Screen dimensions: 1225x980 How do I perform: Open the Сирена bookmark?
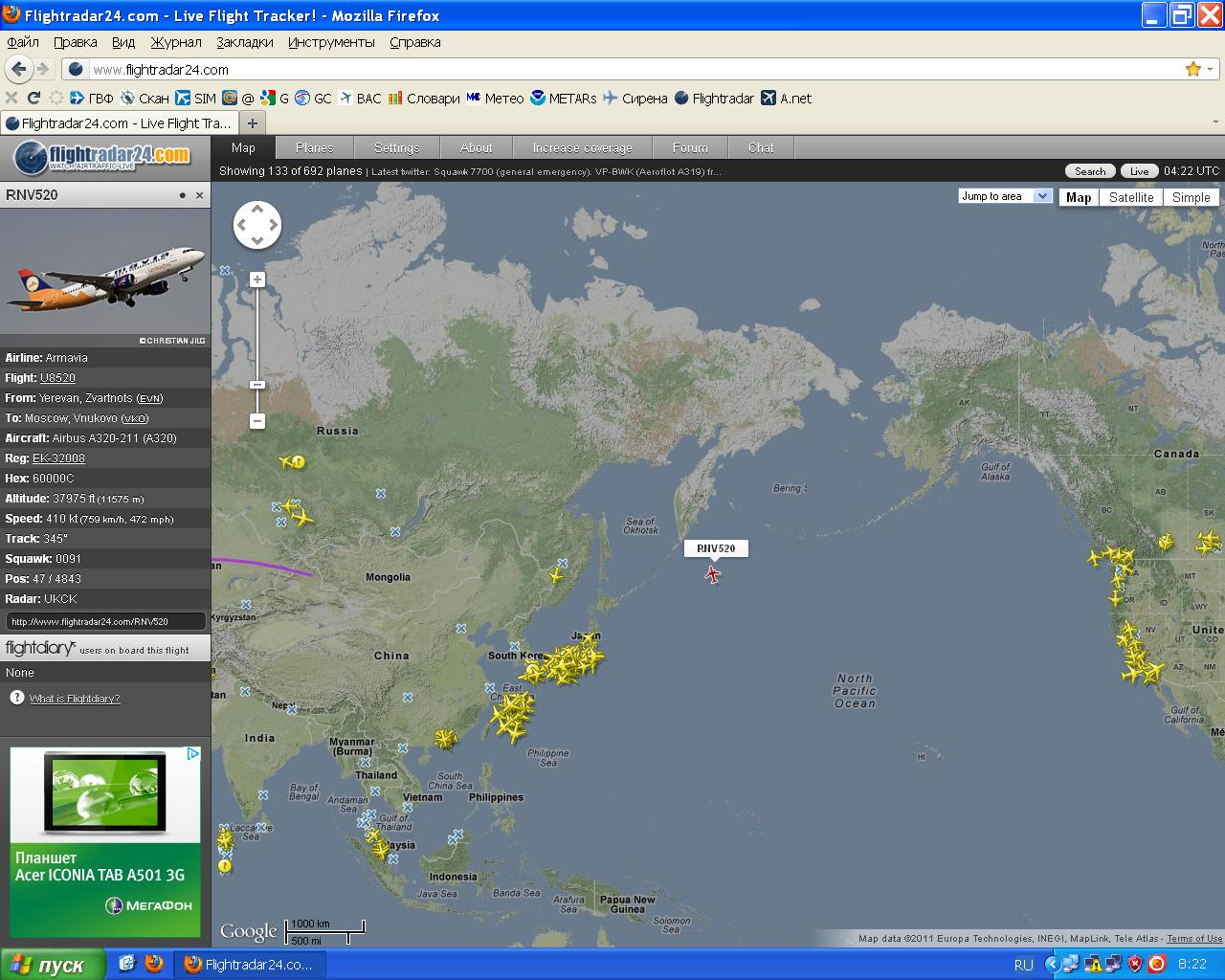tap(635, 98)
